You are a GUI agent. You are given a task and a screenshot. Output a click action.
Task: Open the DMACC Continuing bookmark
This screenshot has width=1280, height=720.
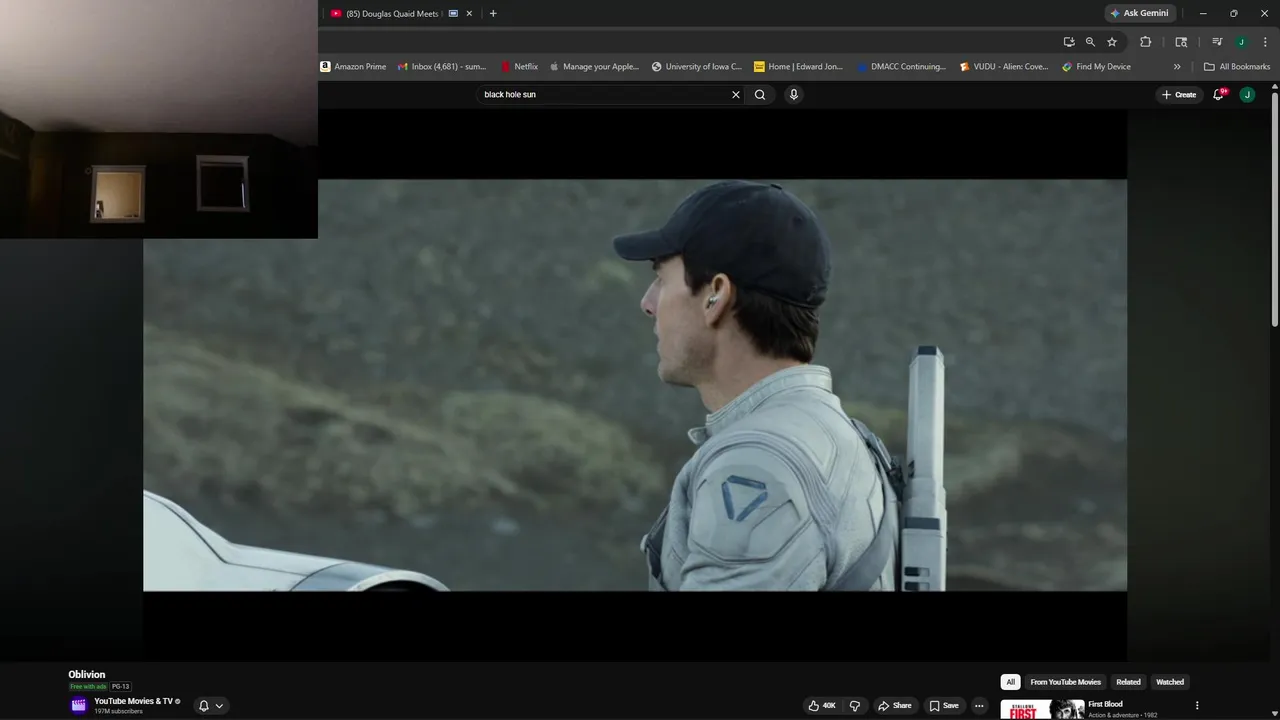click(901, 67)
